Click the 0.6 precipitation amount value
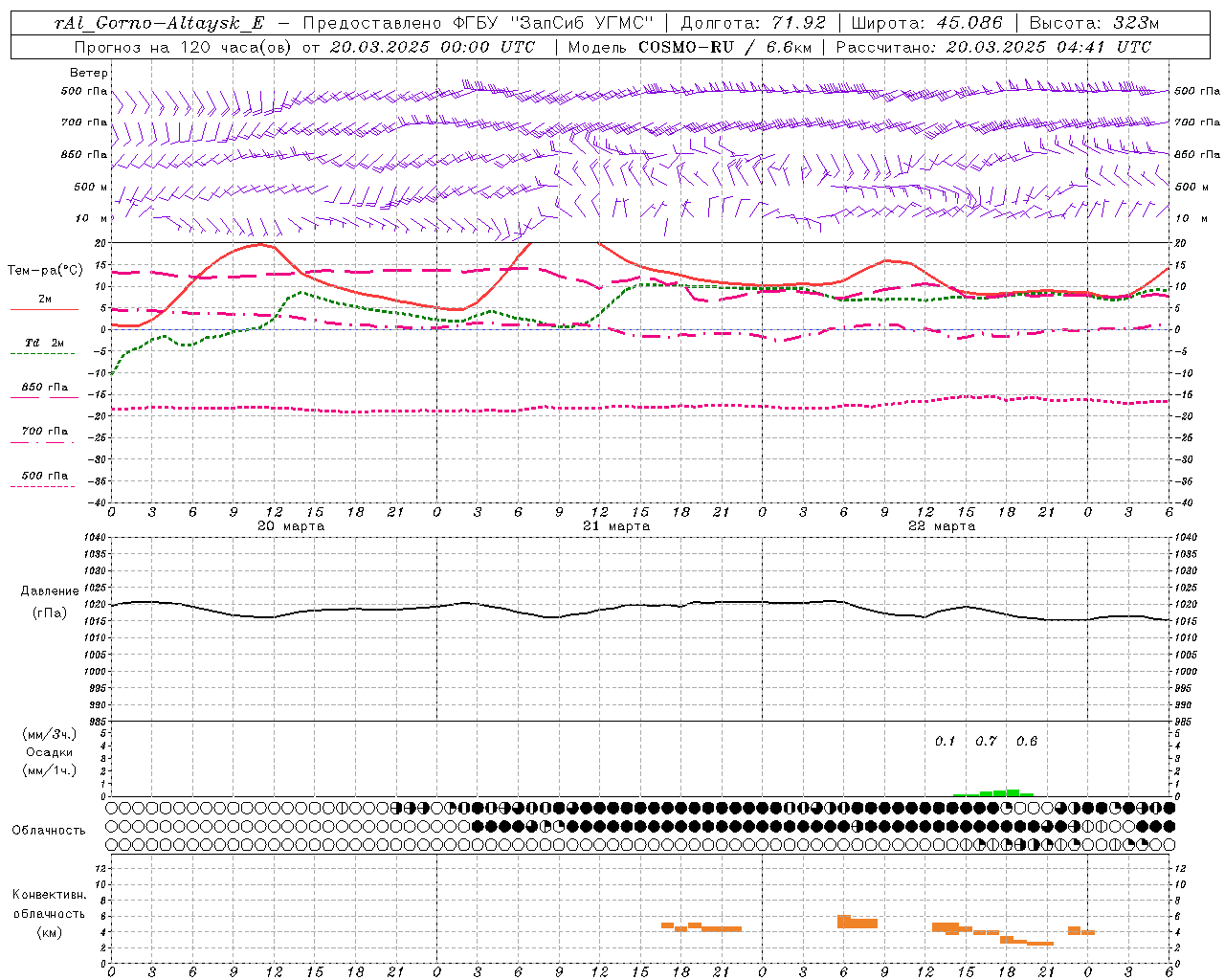The height and width of the screenshot is (980, 1225). pos(1027,742)
